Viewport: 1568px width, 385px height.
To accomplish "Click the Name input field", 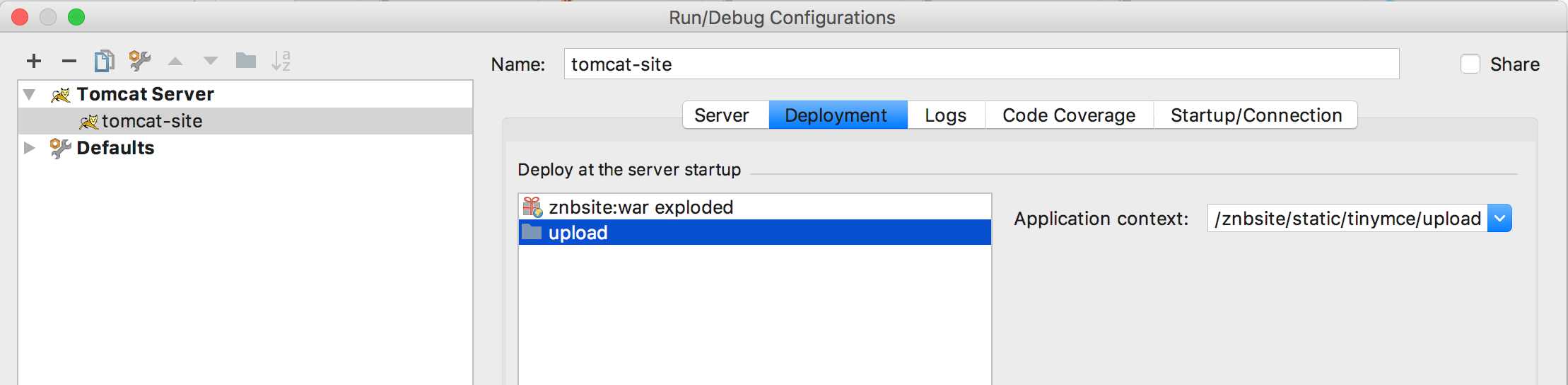I will [981, 64].
